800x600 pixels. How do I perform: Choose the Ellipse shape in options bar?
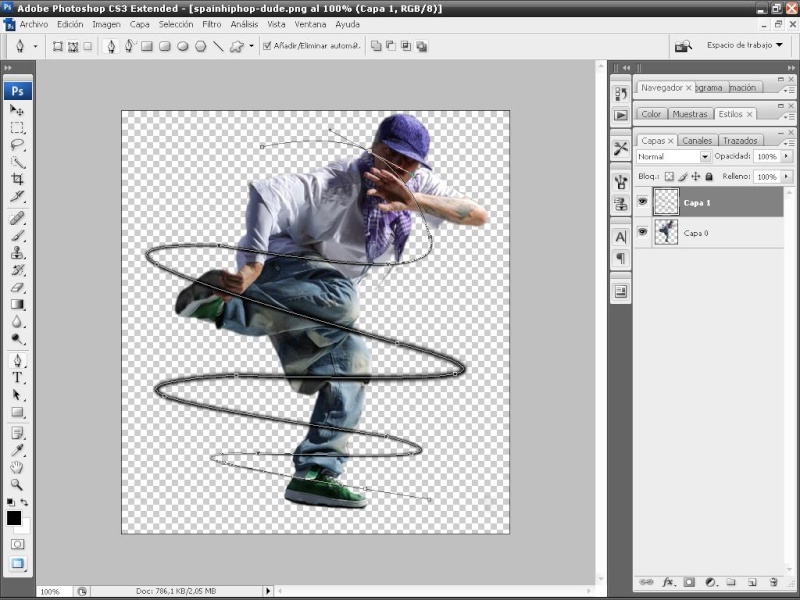pyautogui.click(x=183, y=46)
